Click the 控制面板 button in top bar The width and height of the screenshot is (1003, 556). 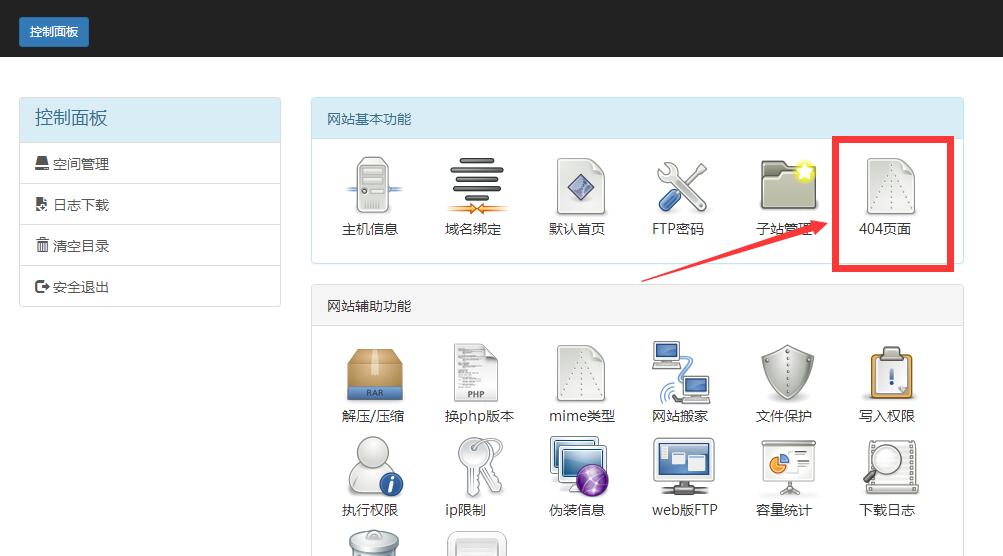(54, 31)
